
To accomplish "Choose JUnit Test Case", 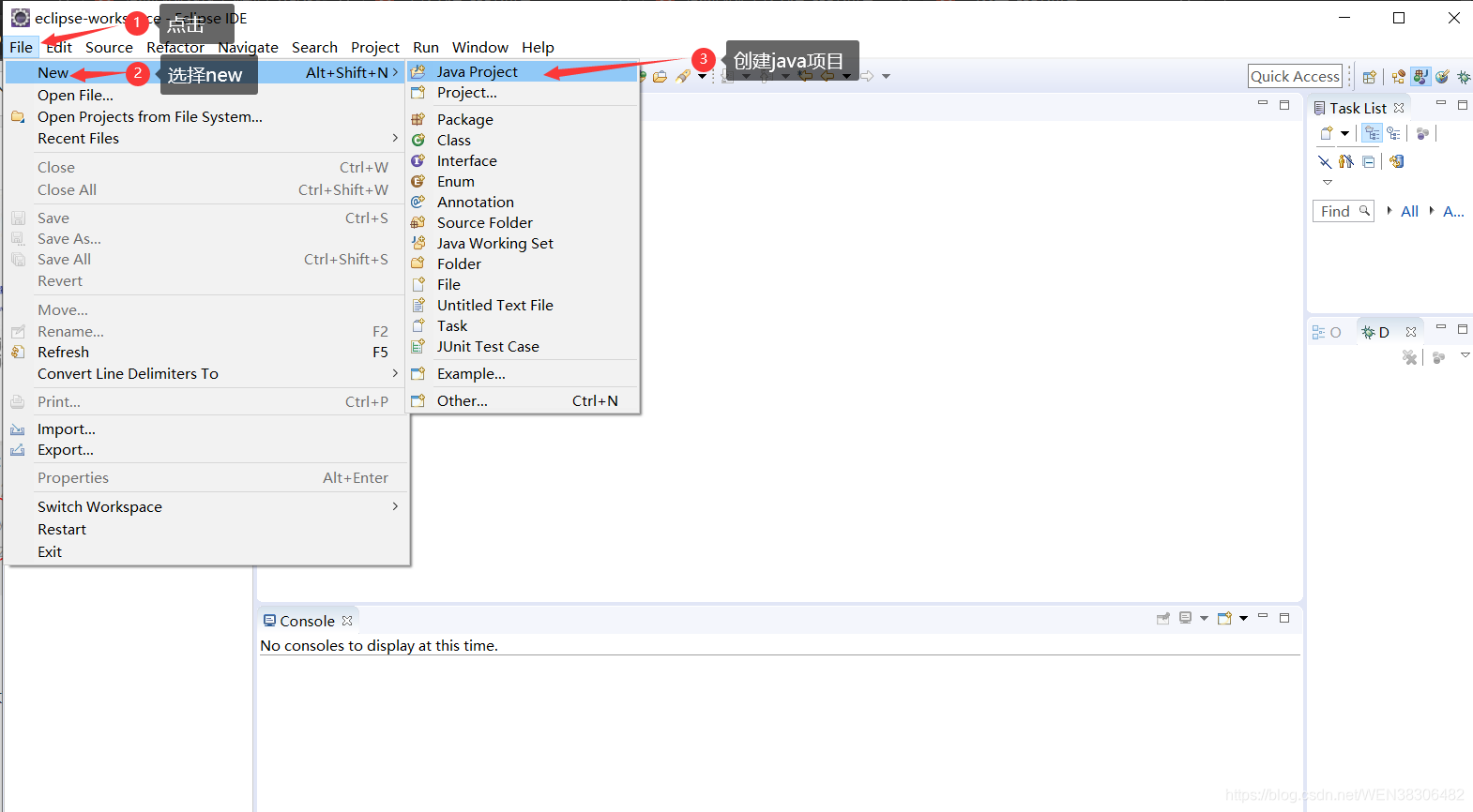I will tap(523, 346).
